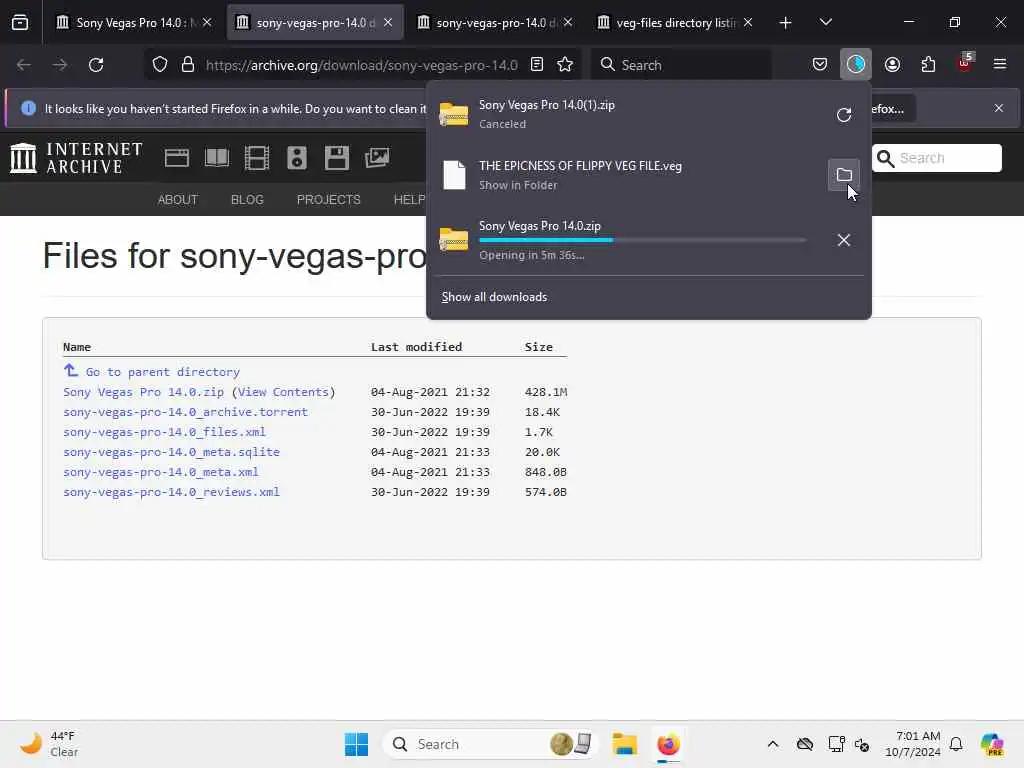The width and height of the screenshot is (1024, 768).
Task: Open the PROJECTS menu item
Action: pyautogui.click(x=328, y=200)
